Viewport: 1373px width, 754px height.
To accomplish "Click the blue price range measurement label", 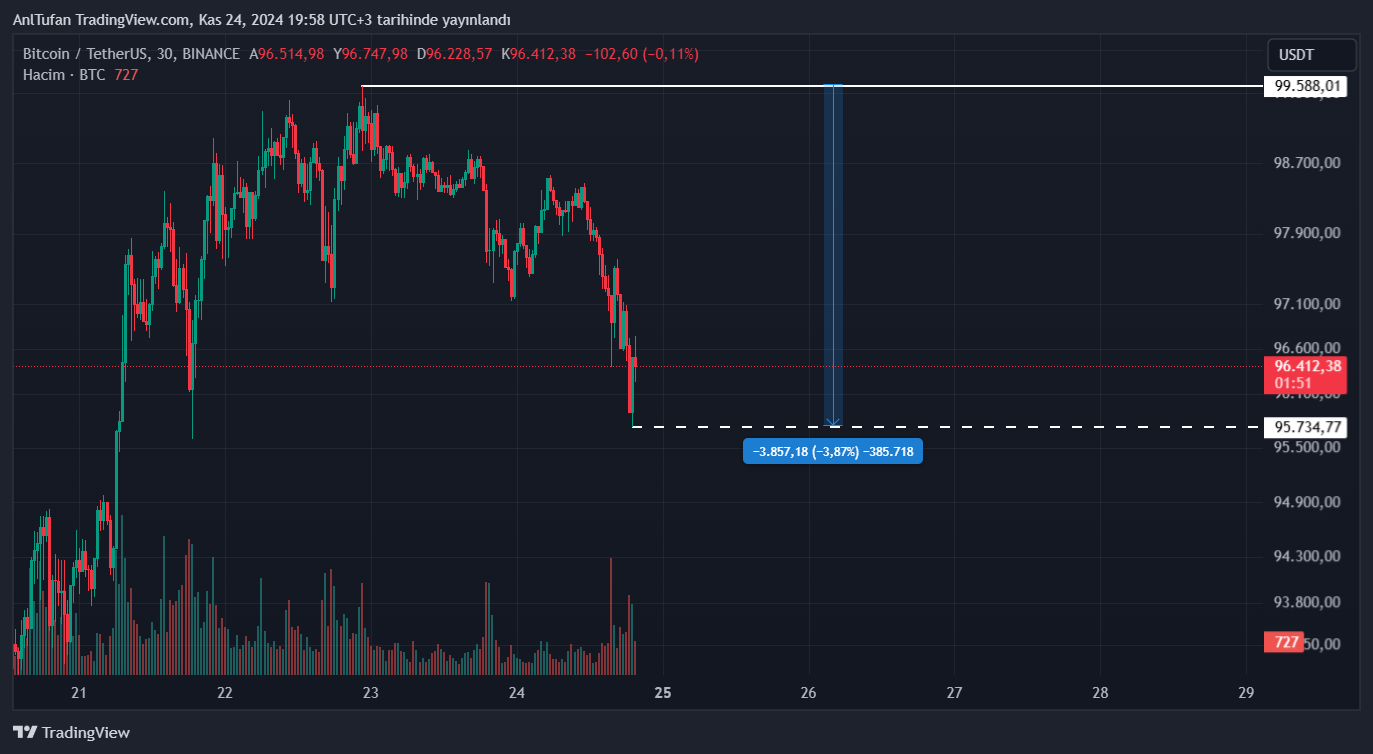I will [x=833, y=452].
